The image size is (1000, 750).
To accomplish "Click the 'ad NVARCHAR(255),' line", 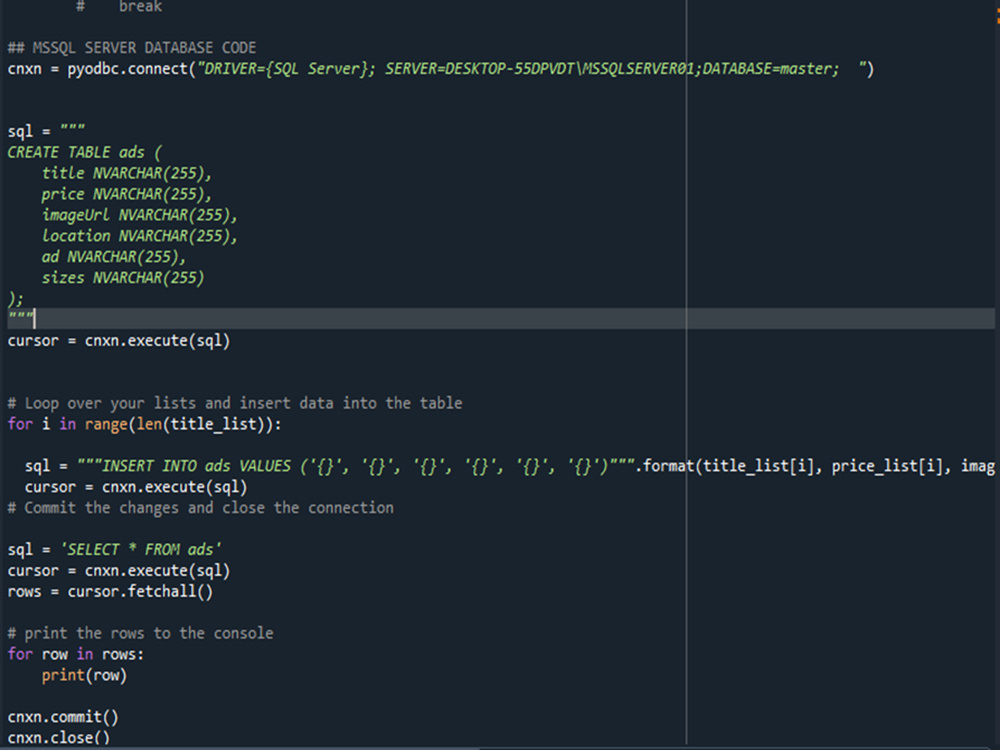I will 114,257.
